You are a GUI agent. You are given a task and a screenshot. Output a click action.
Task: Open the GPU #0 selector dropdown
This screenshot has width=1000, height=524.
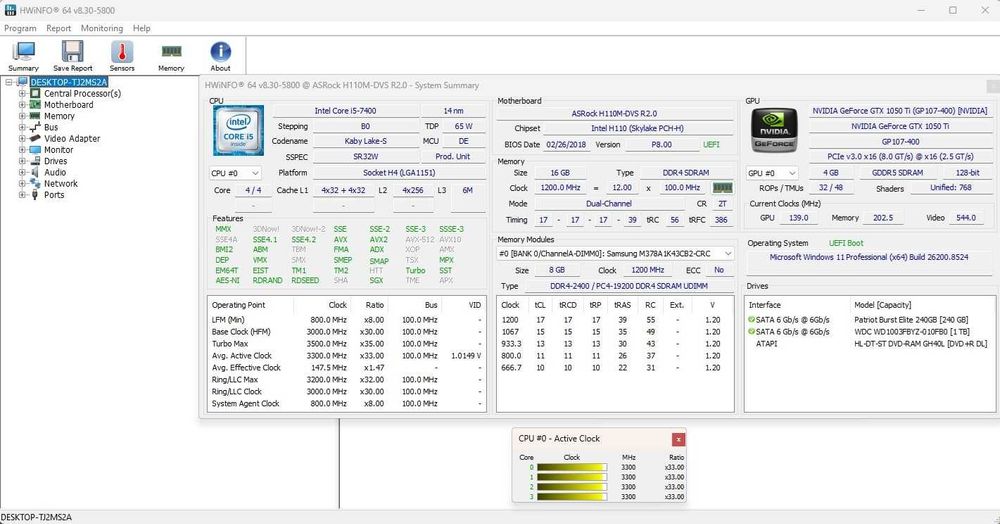[772, 173]
